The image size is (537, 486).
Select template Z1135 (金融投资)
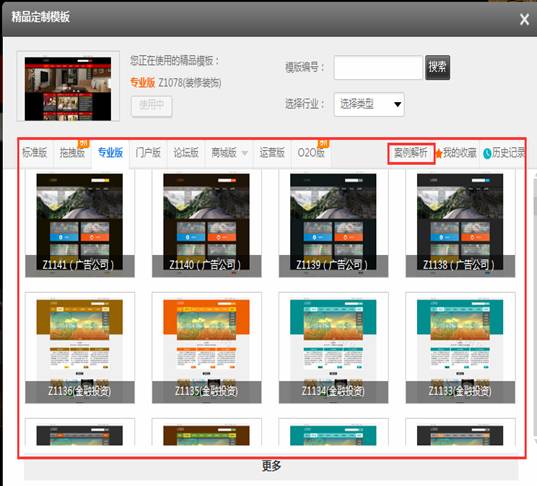(207, 348)
